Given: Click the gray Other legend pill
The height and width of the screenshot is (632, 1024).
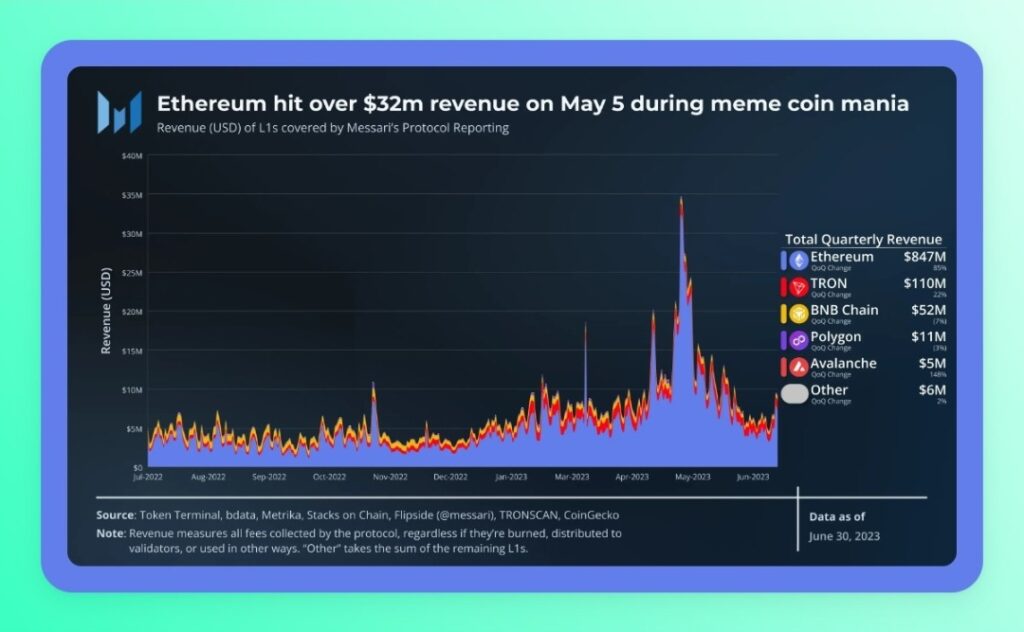Looking at the screenshot, I should (x=795, y=394).
